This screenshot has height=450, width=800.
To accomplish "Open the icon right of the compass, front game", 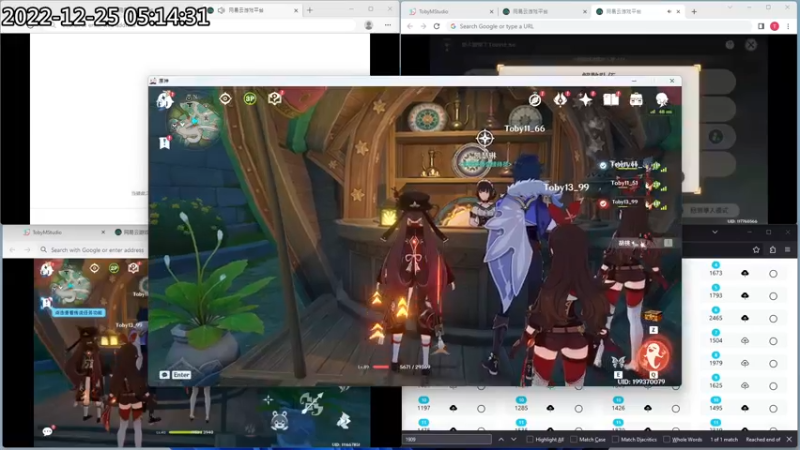I will click(x=560, y=99).
